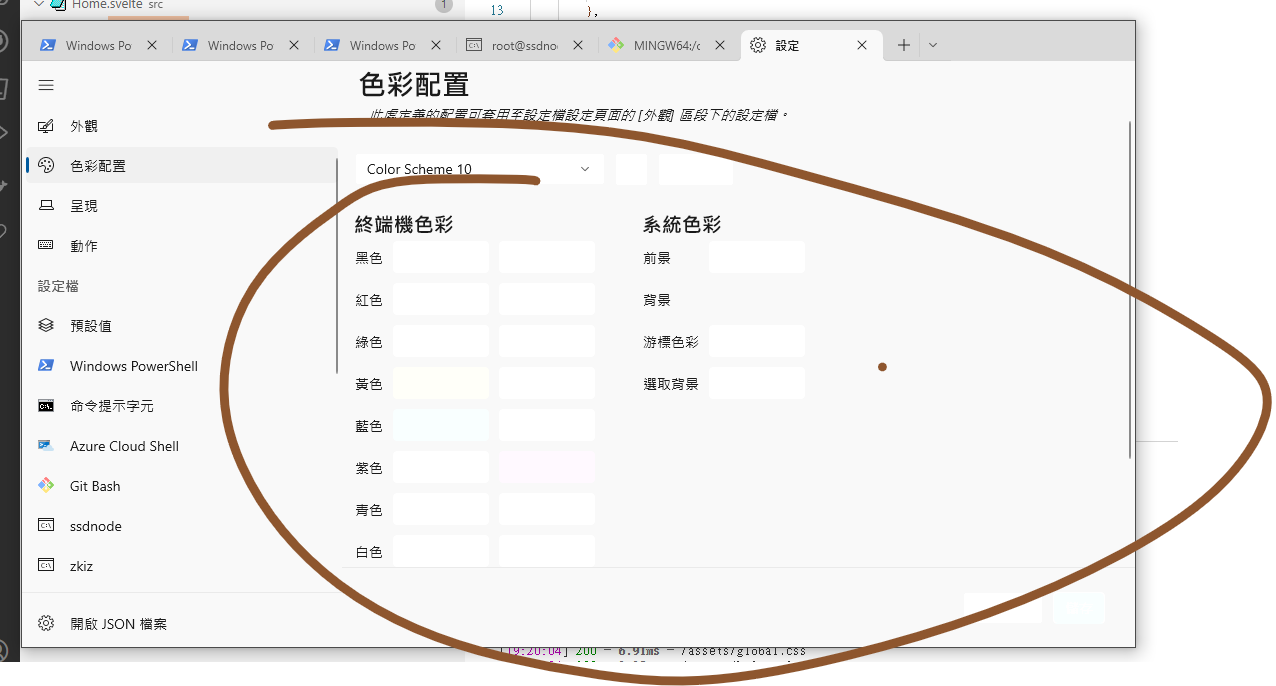Select 色彩配置 in the sidebar
1276x686 pixels.
coord(182,166)
